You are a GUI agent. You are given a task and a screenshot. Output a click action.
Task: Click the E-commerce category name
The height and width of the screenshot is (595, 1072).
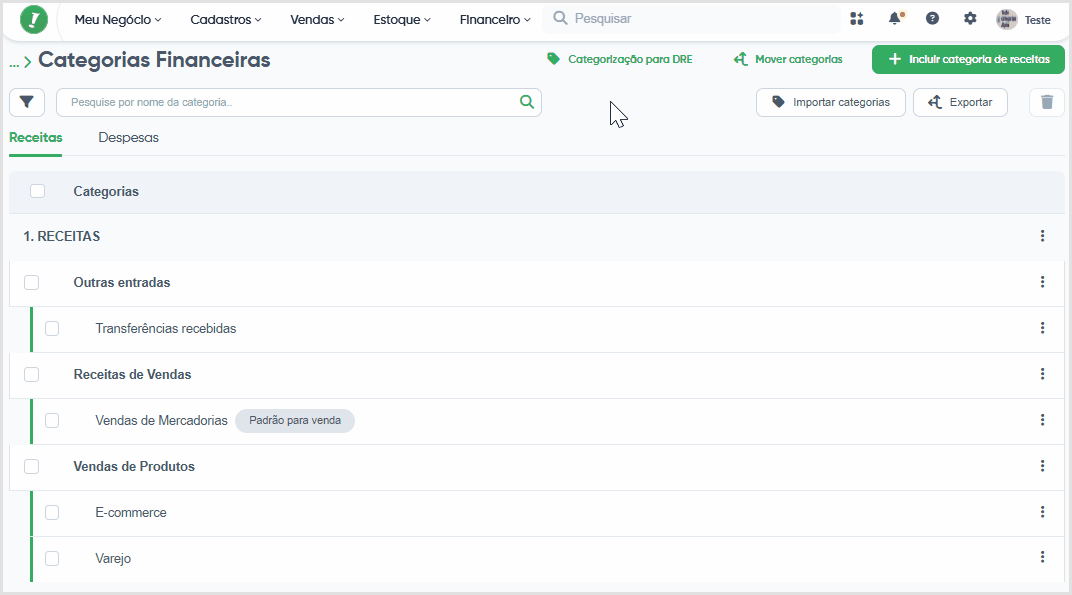(x=131, y=512)
